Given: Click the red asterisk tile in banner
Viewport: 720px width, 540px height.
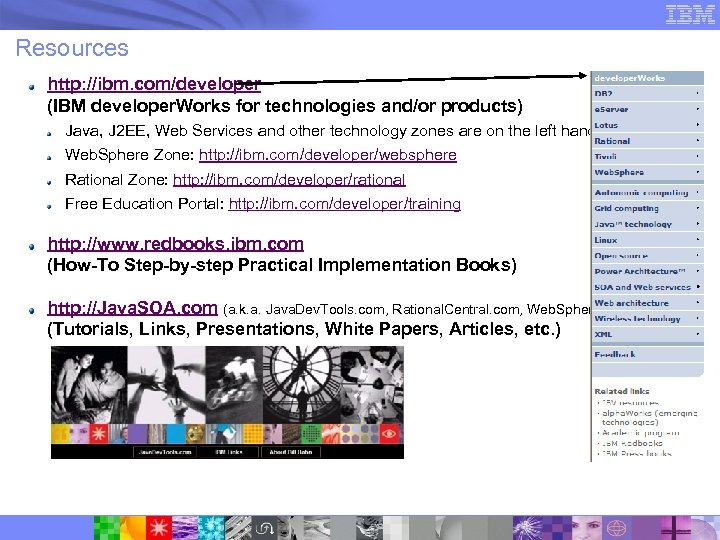Looking at the screenshot, I should (98, 433).
